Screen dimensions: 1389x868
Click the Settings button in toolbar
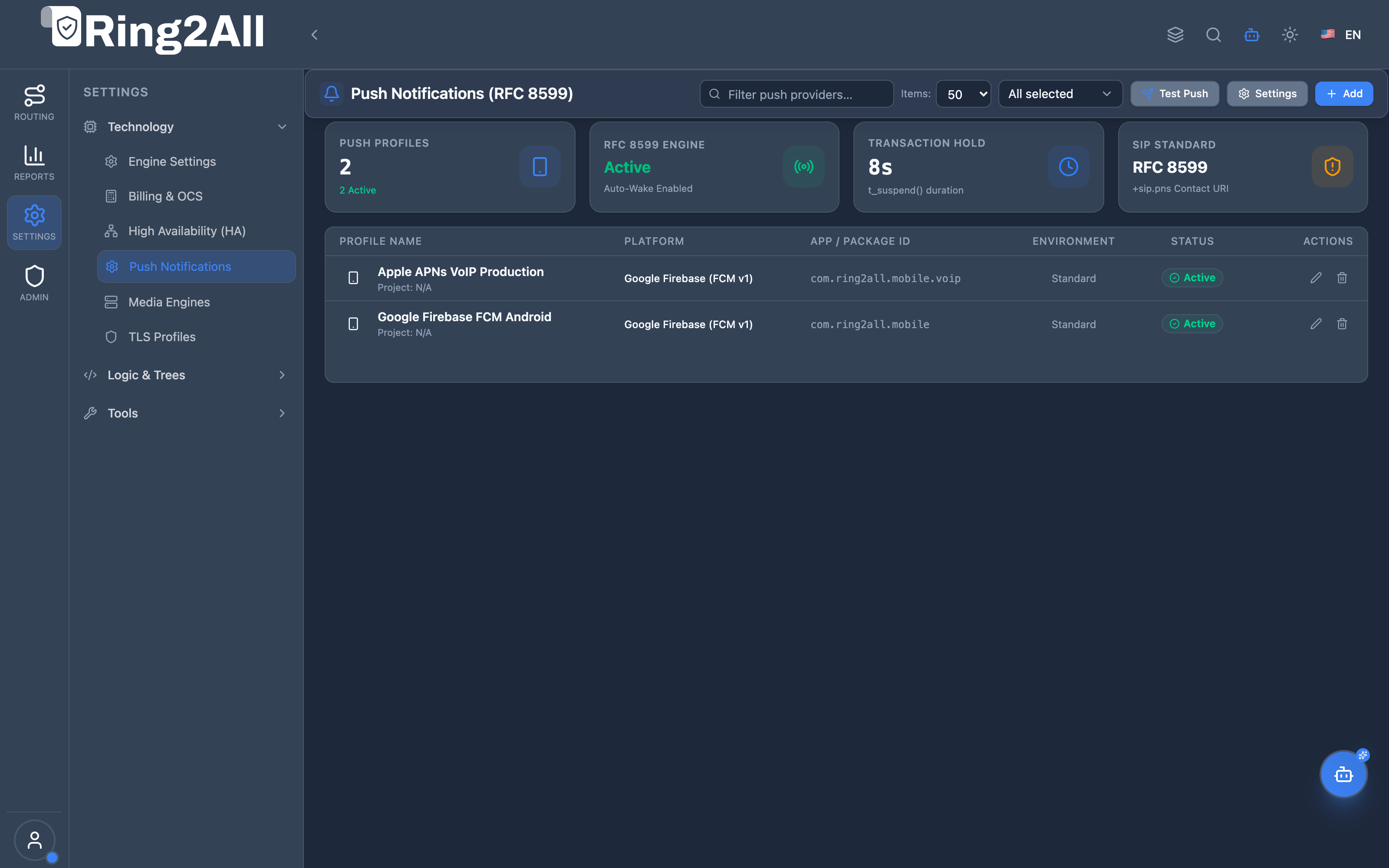[x=1267, y=94]
